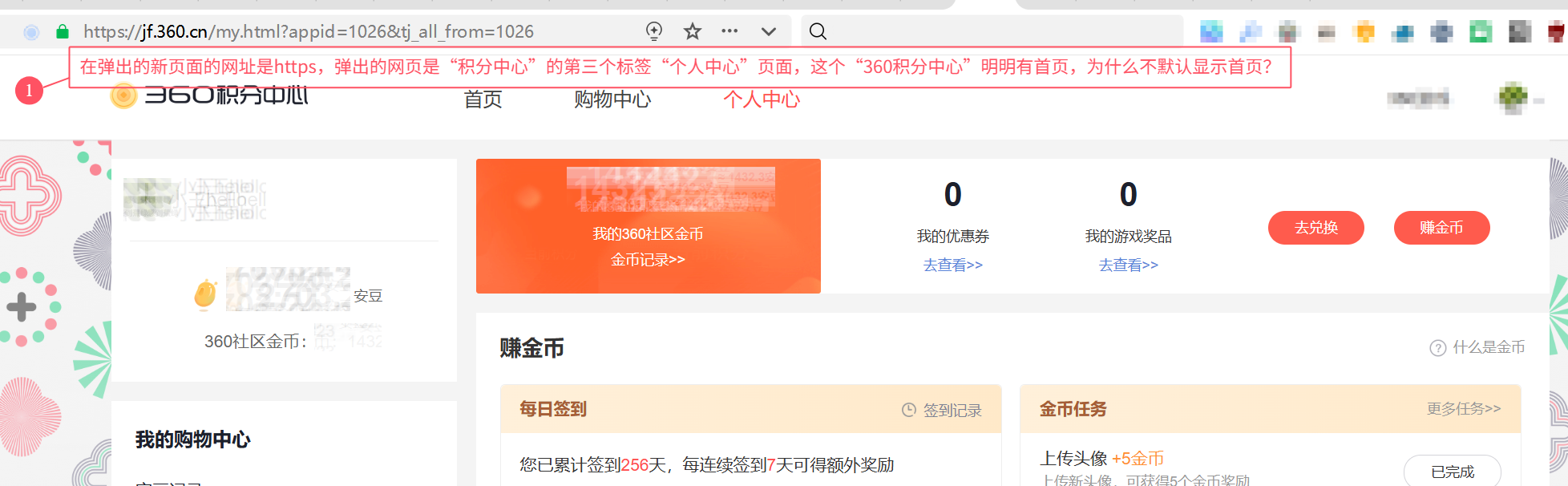The width and height of the screenshot is (1568, 486).
Task: Click 去查看>> under 我的游戏奖品
Action: coord(1129,265)
